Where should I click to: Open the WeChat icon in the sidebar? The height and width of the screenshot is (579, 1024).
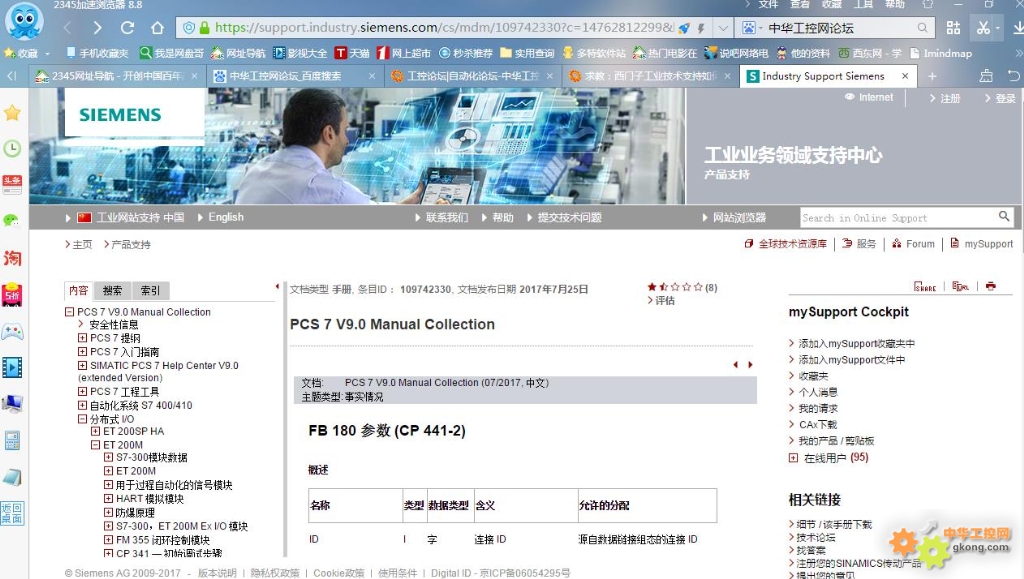(12, 221)
